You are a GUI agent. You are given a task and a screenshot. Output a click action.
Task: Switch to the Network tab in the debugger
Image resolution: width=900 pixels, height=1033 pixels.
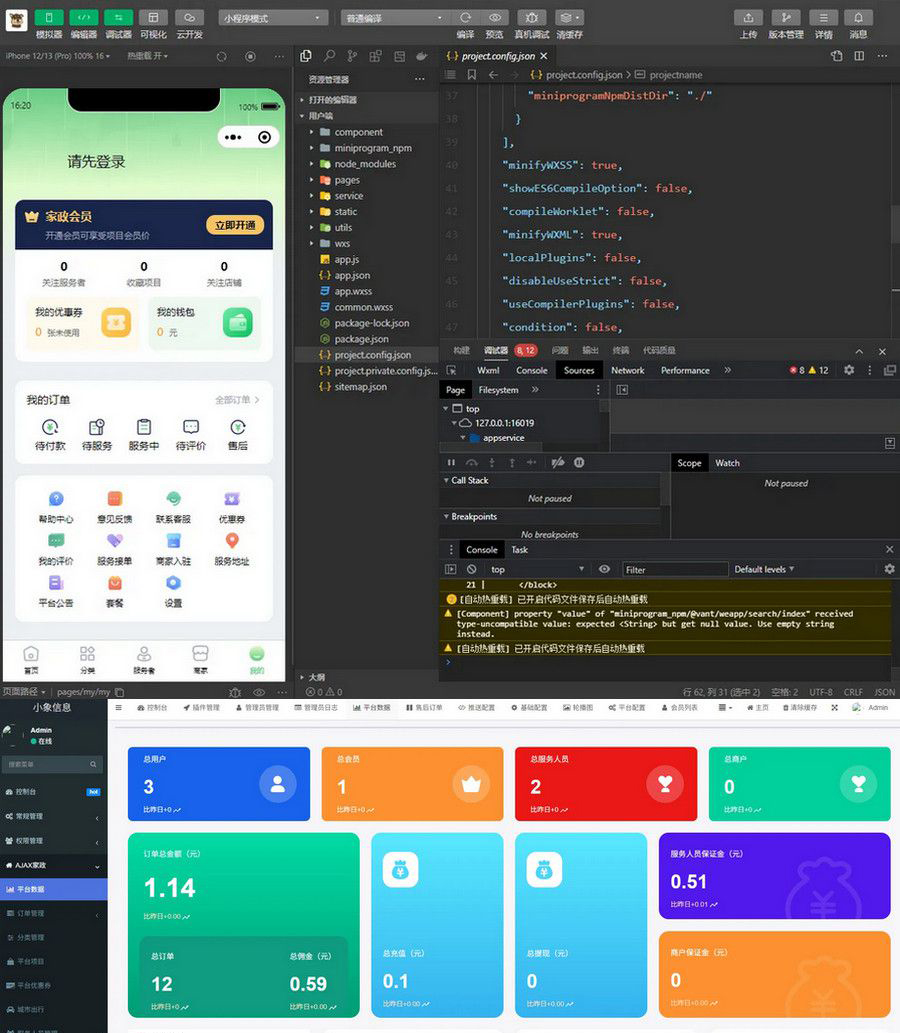(x=628, y=369)
